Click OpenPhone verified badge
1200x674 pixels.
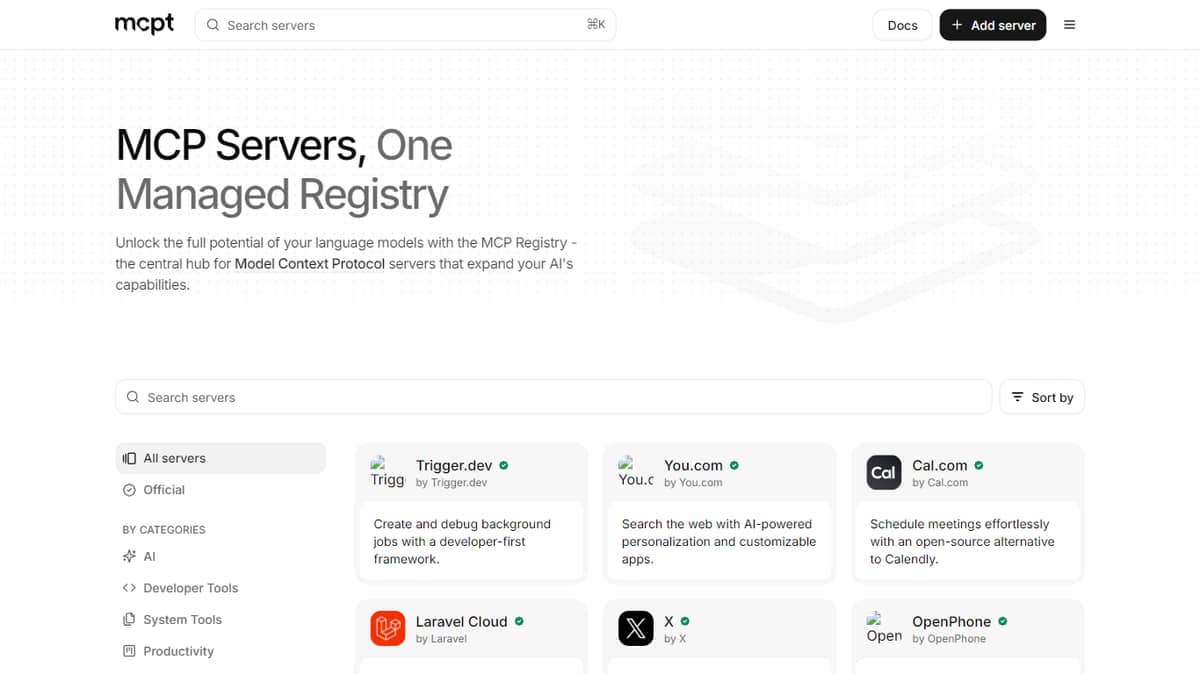click(x=1003, y=621)
